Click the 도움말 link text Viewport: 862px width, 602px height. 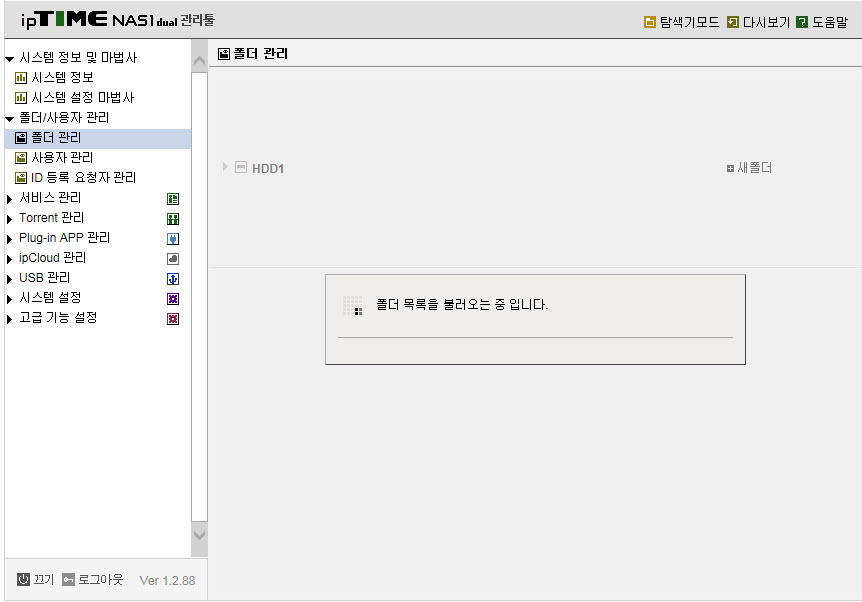coord(830,22)
